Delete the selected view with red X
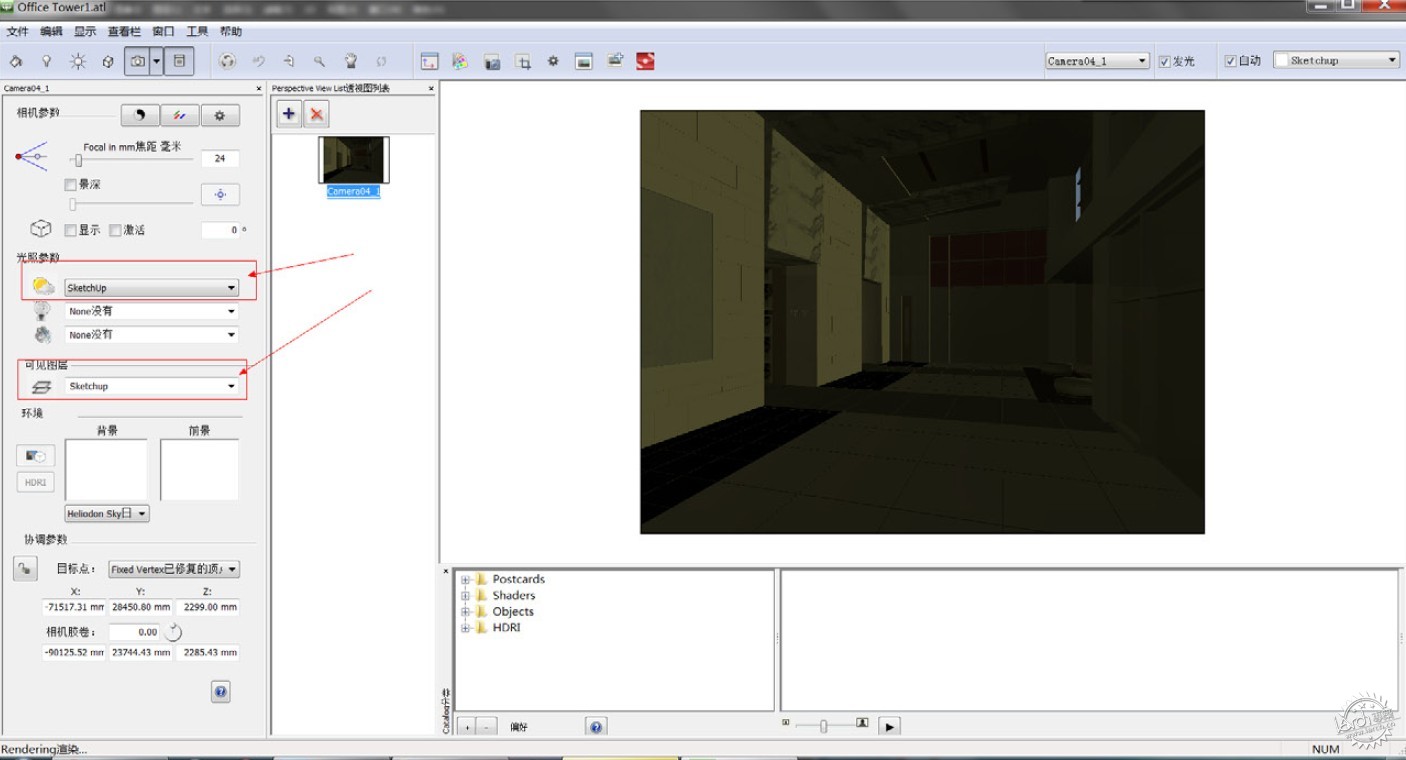This screenshot has height=760, width=1406. [317, 114]
